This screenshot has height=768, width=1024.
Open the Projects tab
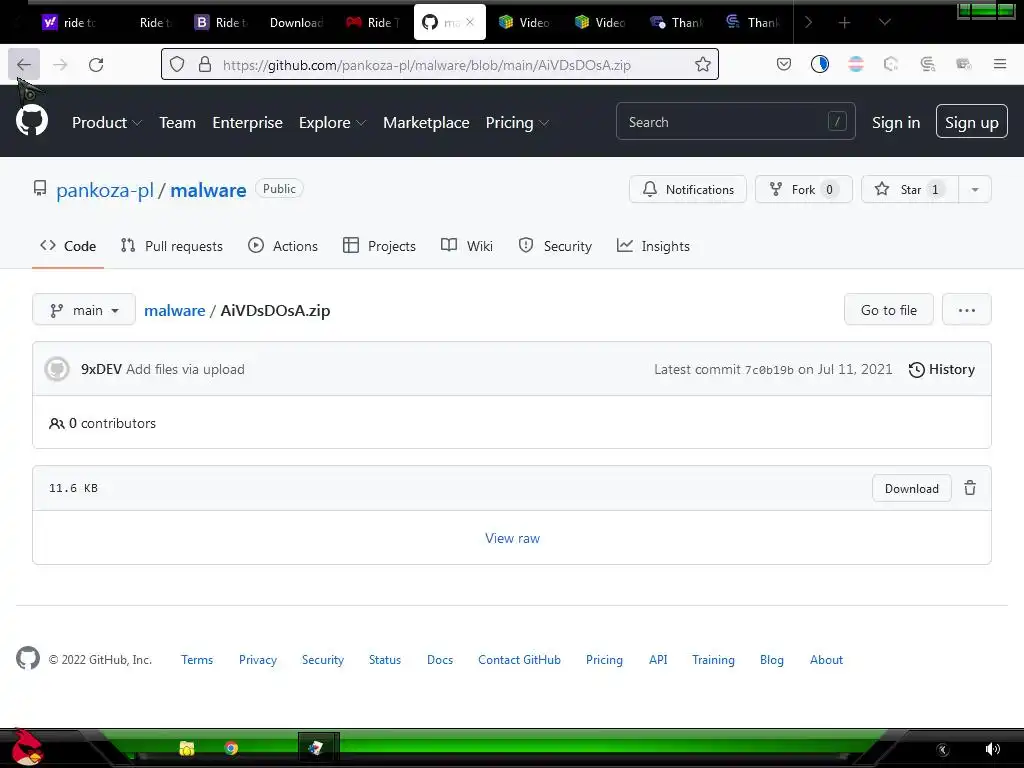tap(379, 246)
